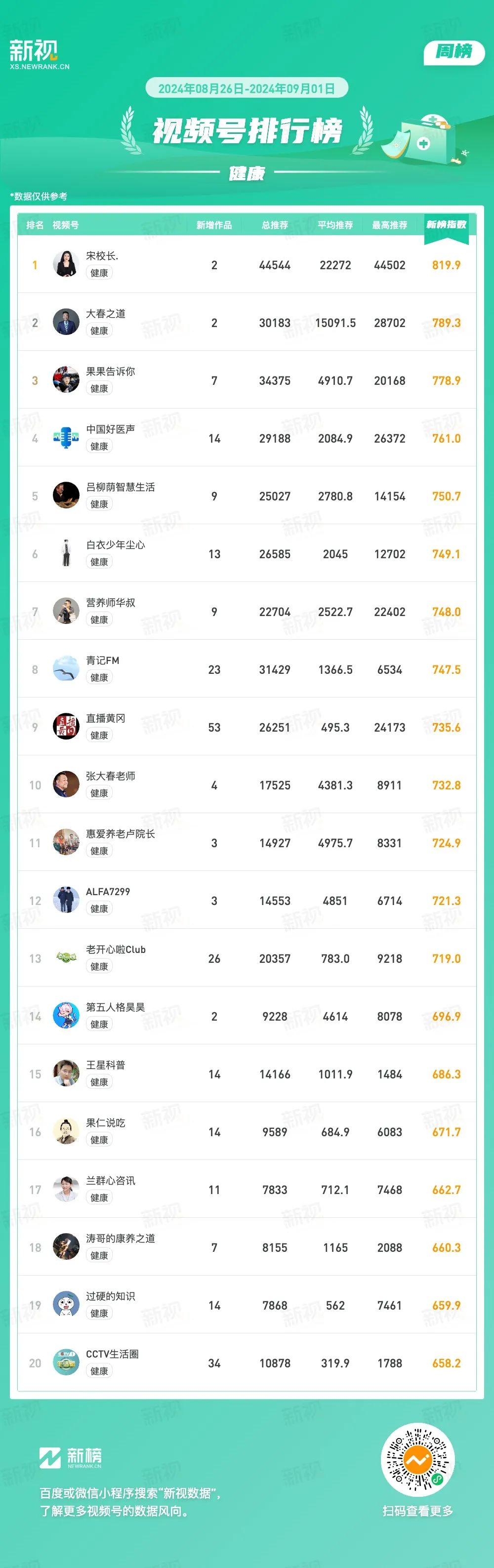The image size is (494, 1568).
Task: Open the 大春之道 account name
Action: point(106,314)
